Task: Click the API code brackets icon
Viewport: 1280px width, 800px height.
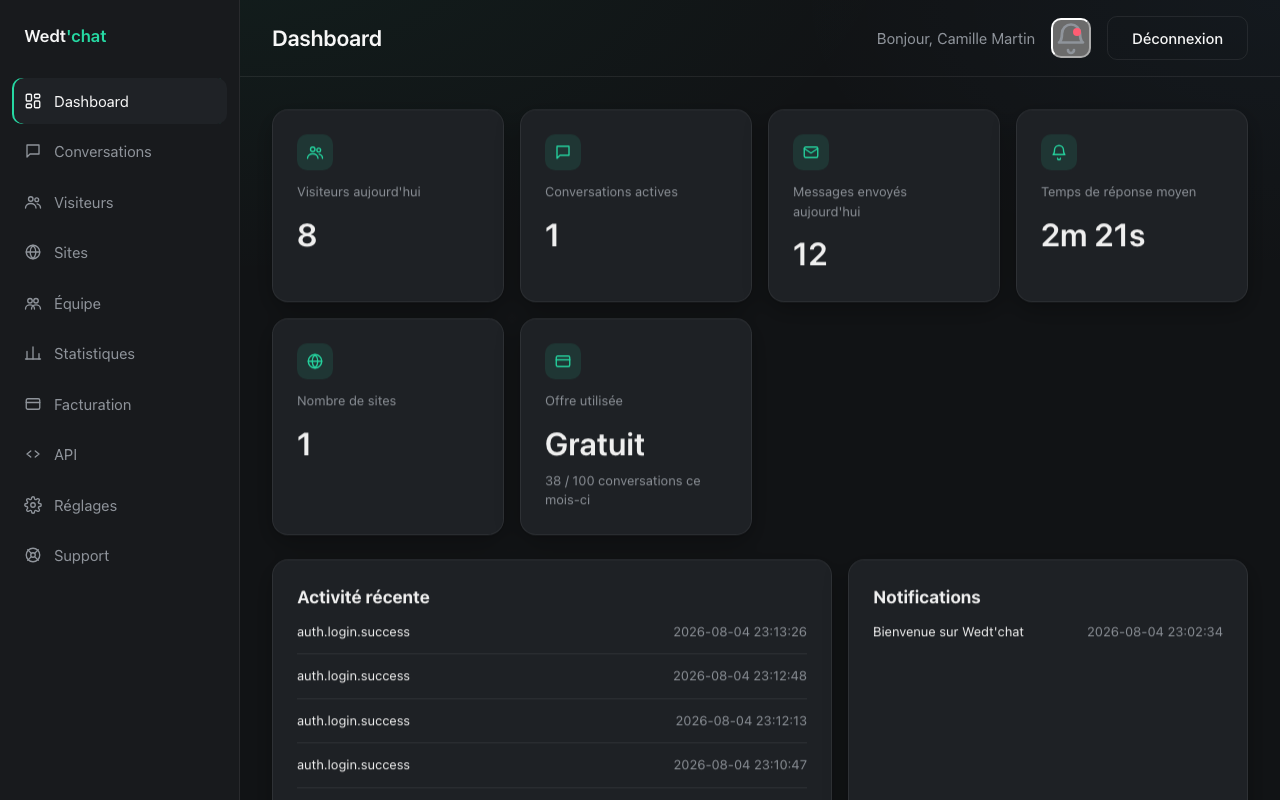Action: (x=33, y=454)
